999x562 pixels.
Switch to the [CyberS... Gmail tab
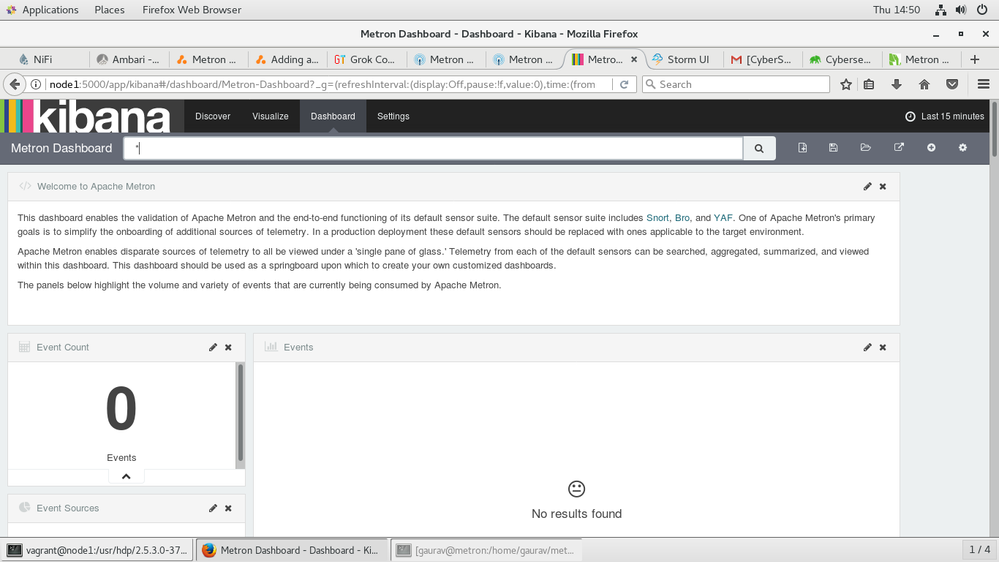(x=763, y=59)
